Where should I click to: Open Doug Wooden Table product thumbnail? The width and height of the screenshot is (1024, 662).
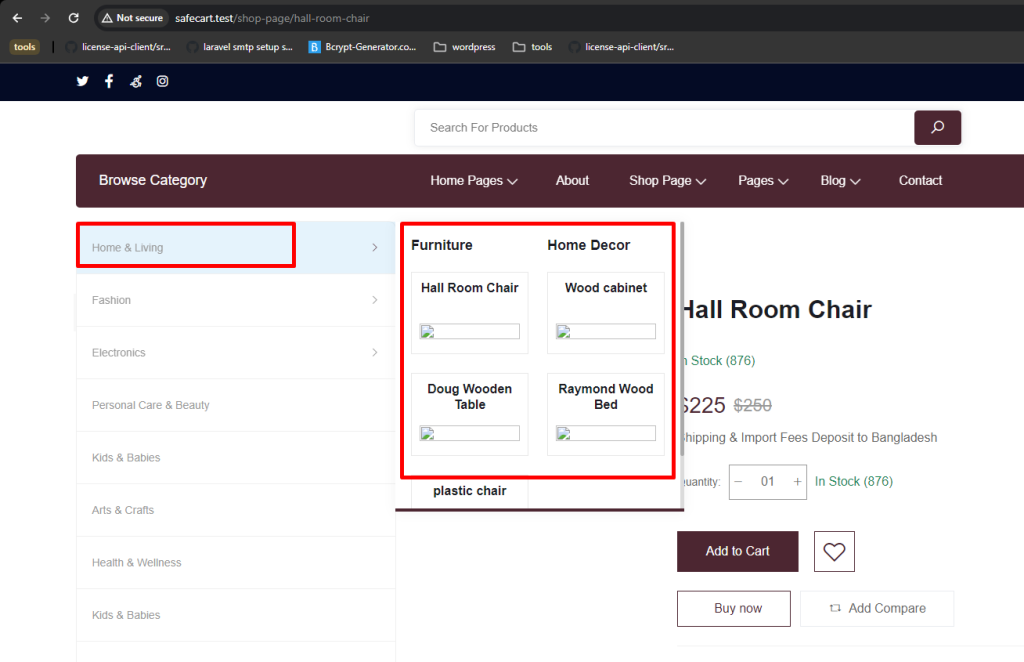point(470,433)
